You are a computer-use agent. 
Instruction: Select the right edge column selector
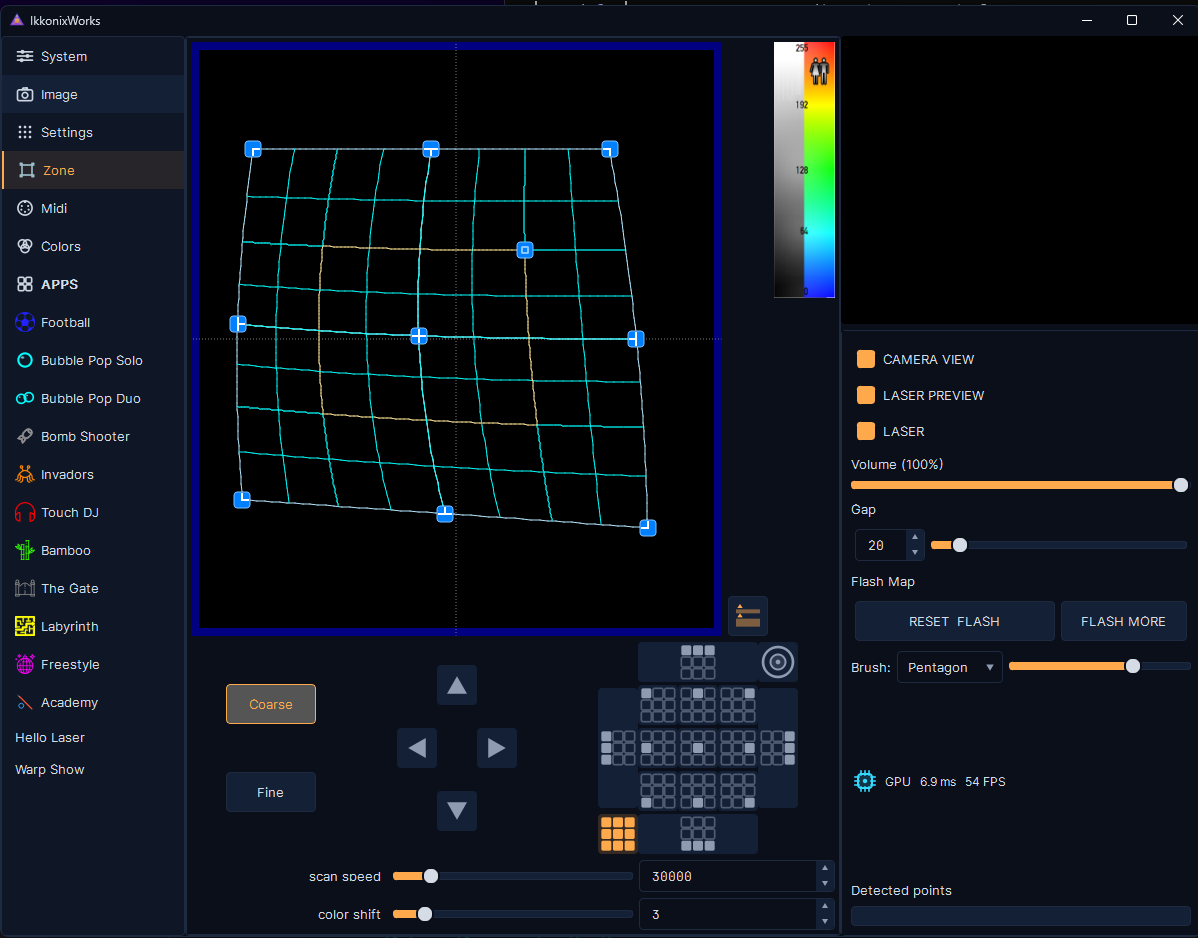tap(778, 748)
